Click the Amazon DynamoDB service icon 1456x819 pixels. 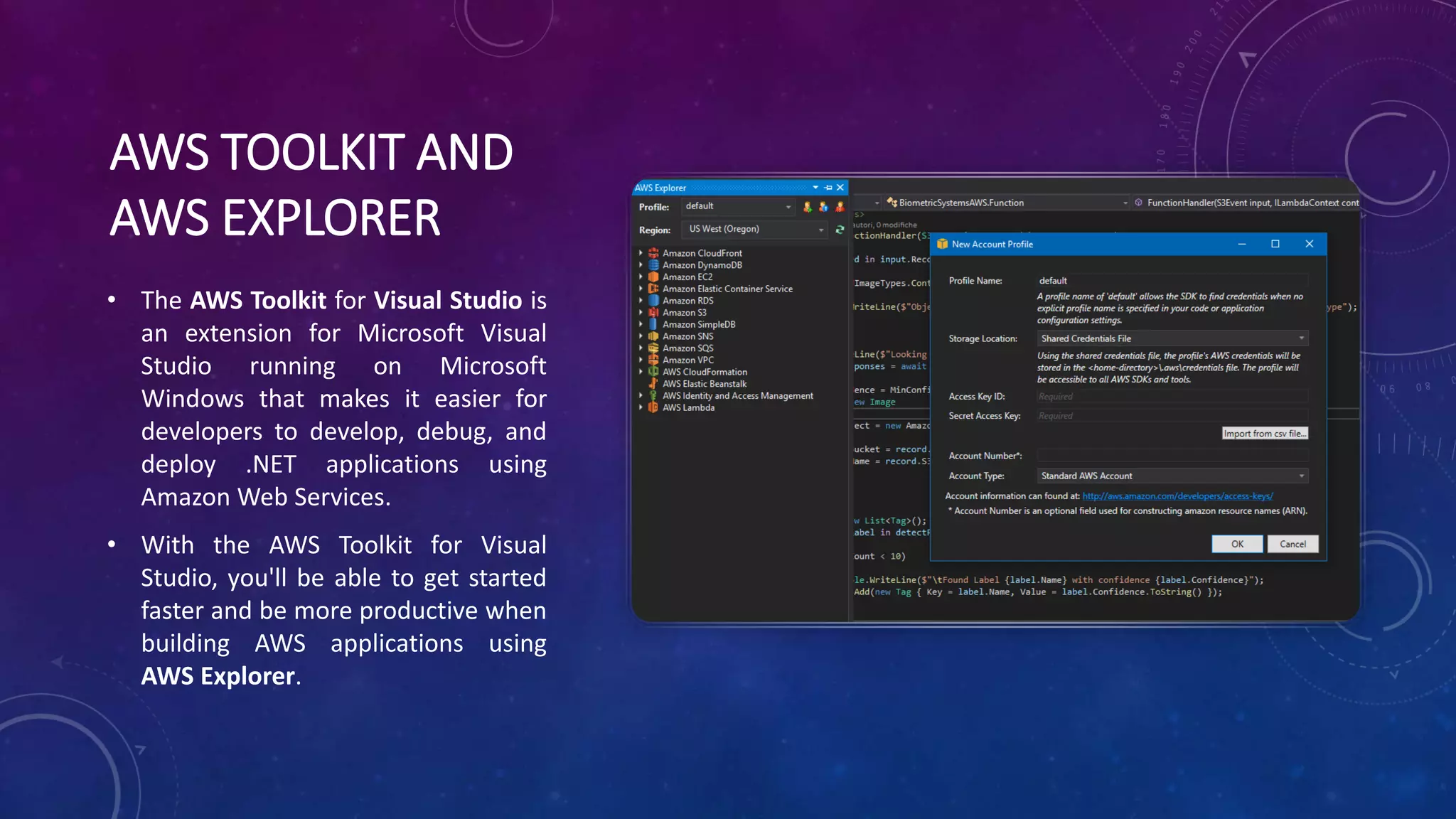[x=653, y=265]
